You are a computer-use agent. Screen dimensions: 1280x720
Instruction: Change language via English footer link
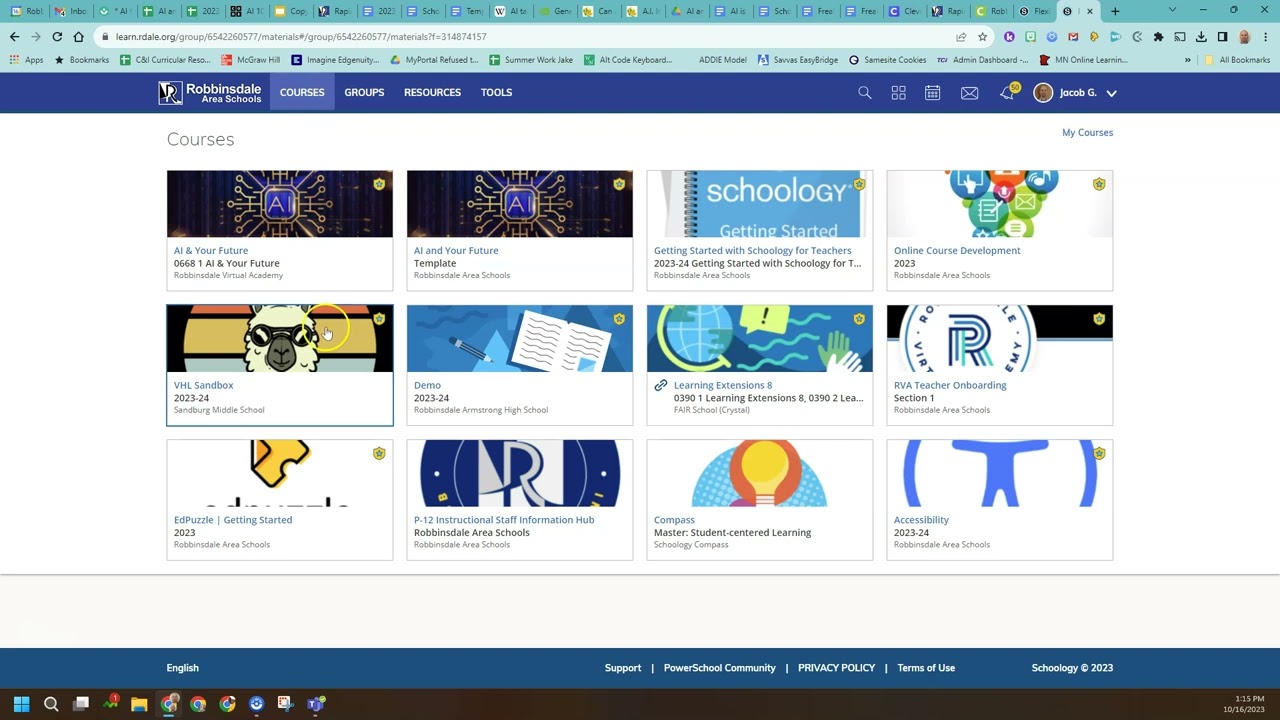pos(183,668)
